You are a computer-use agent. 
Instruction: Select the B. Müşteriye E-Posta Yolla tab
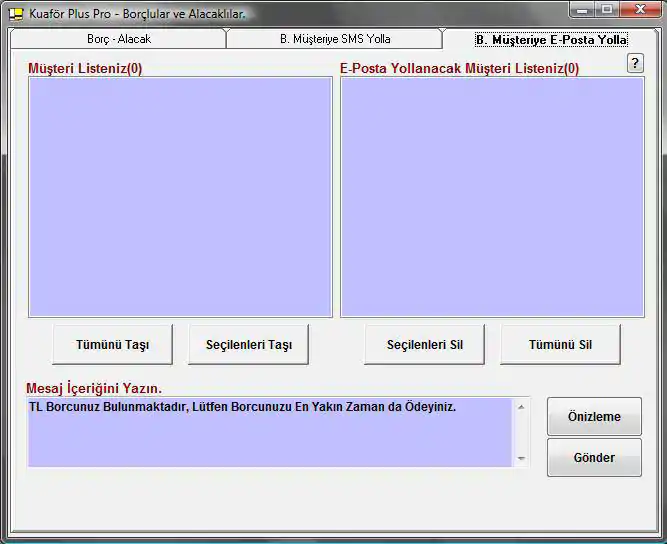[x=551, y=40]
